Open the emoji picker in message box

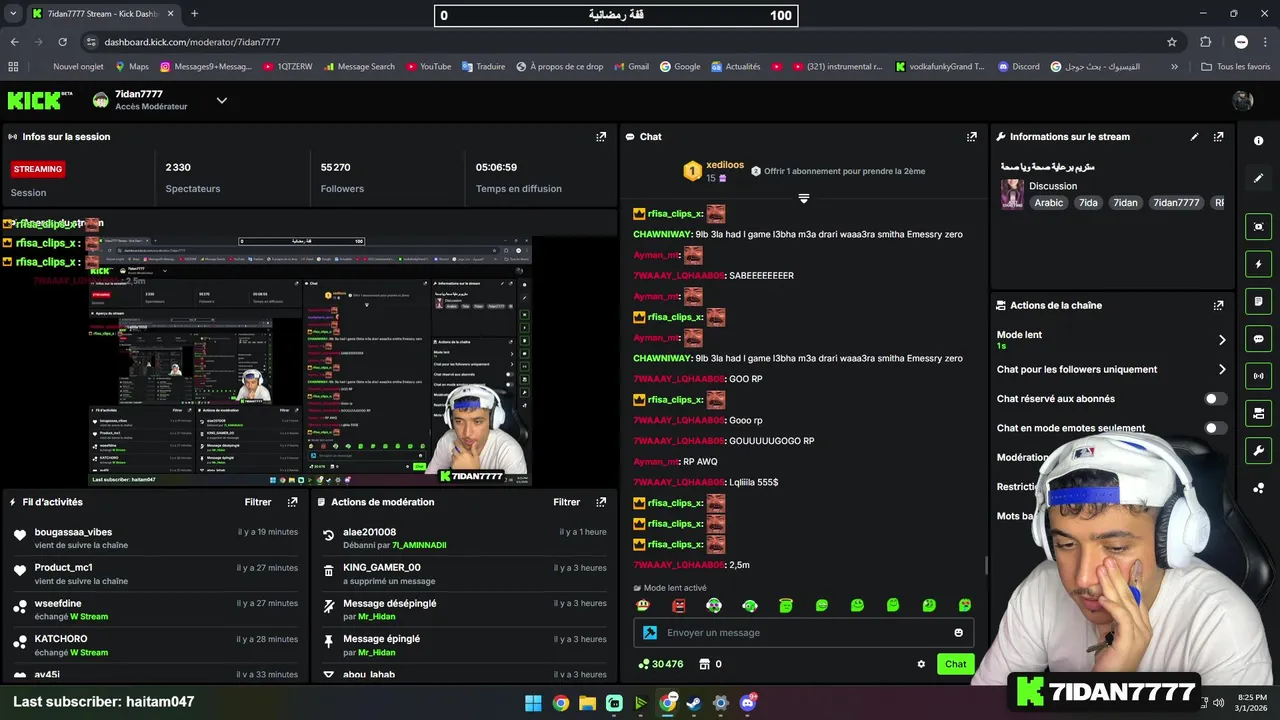pyautogui.click(x=958, y=632)
